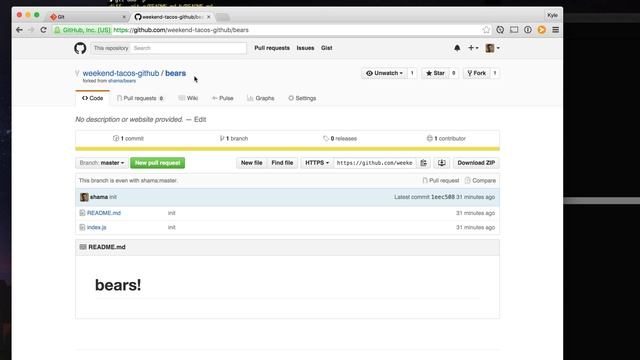Open latest commit 1eec588

pos(443,197)
